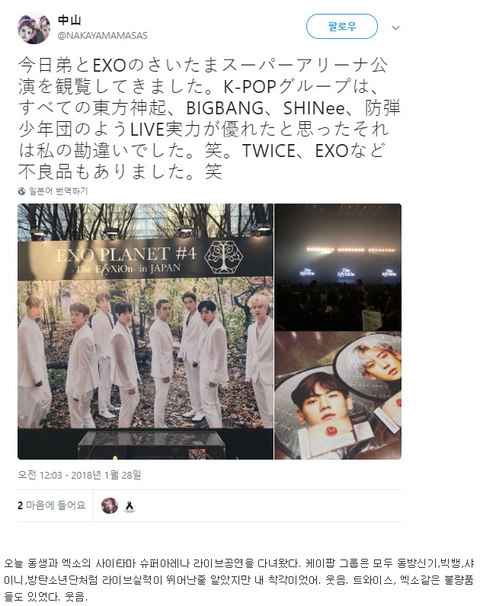
Task: Click the EXO PLANET #4 banner title
Action: 127,254
